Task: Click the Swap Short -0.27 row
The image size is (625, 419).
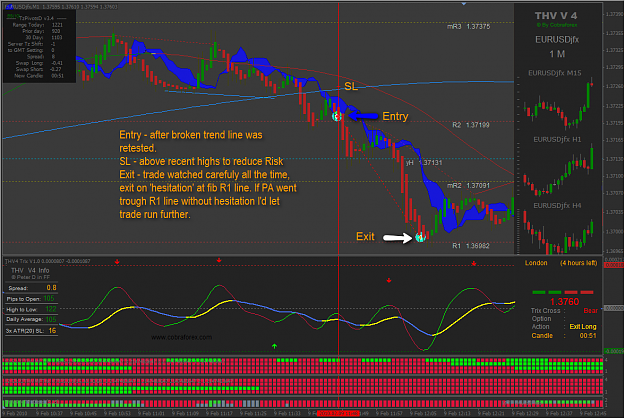Action: [x=39, y=69]
